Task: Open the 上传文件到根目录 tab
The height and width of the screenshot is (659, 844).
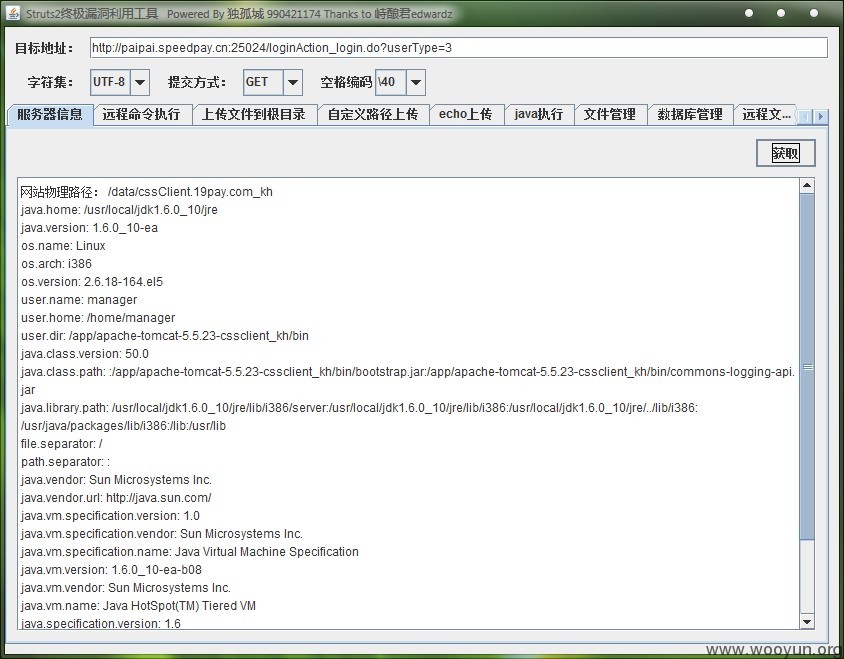Action: pos(254,115)
